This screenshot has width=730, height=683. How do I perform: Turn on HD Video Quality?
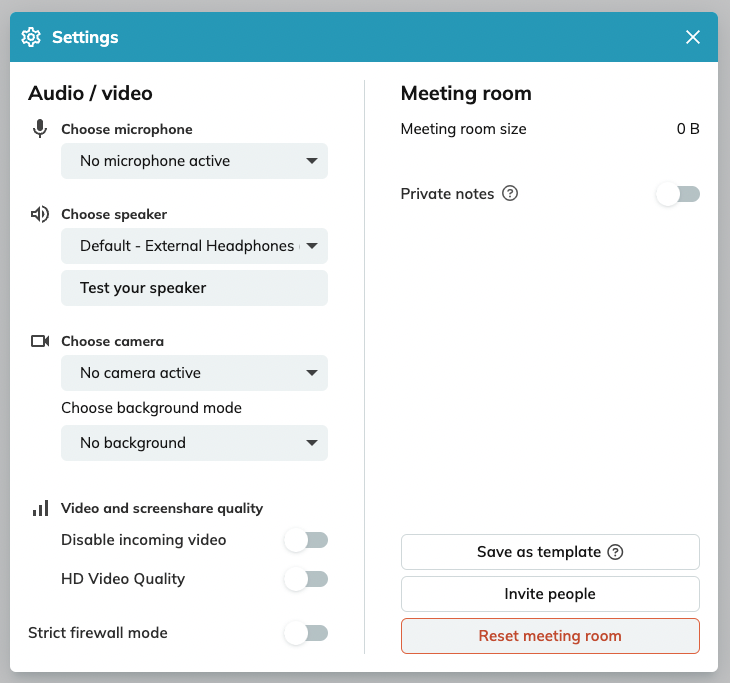(306, 579)
